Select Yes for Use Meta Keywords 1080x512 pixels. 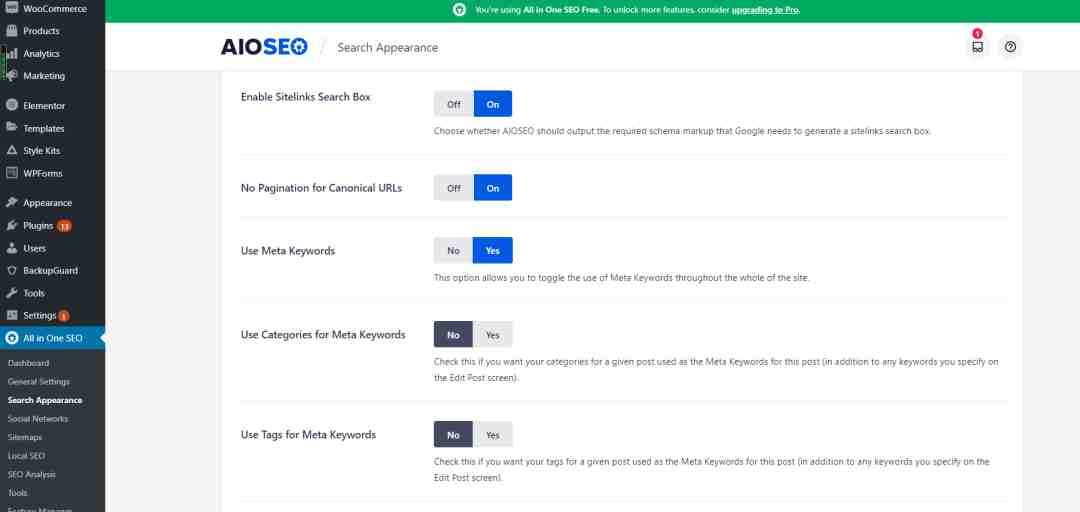pos(492,251)
